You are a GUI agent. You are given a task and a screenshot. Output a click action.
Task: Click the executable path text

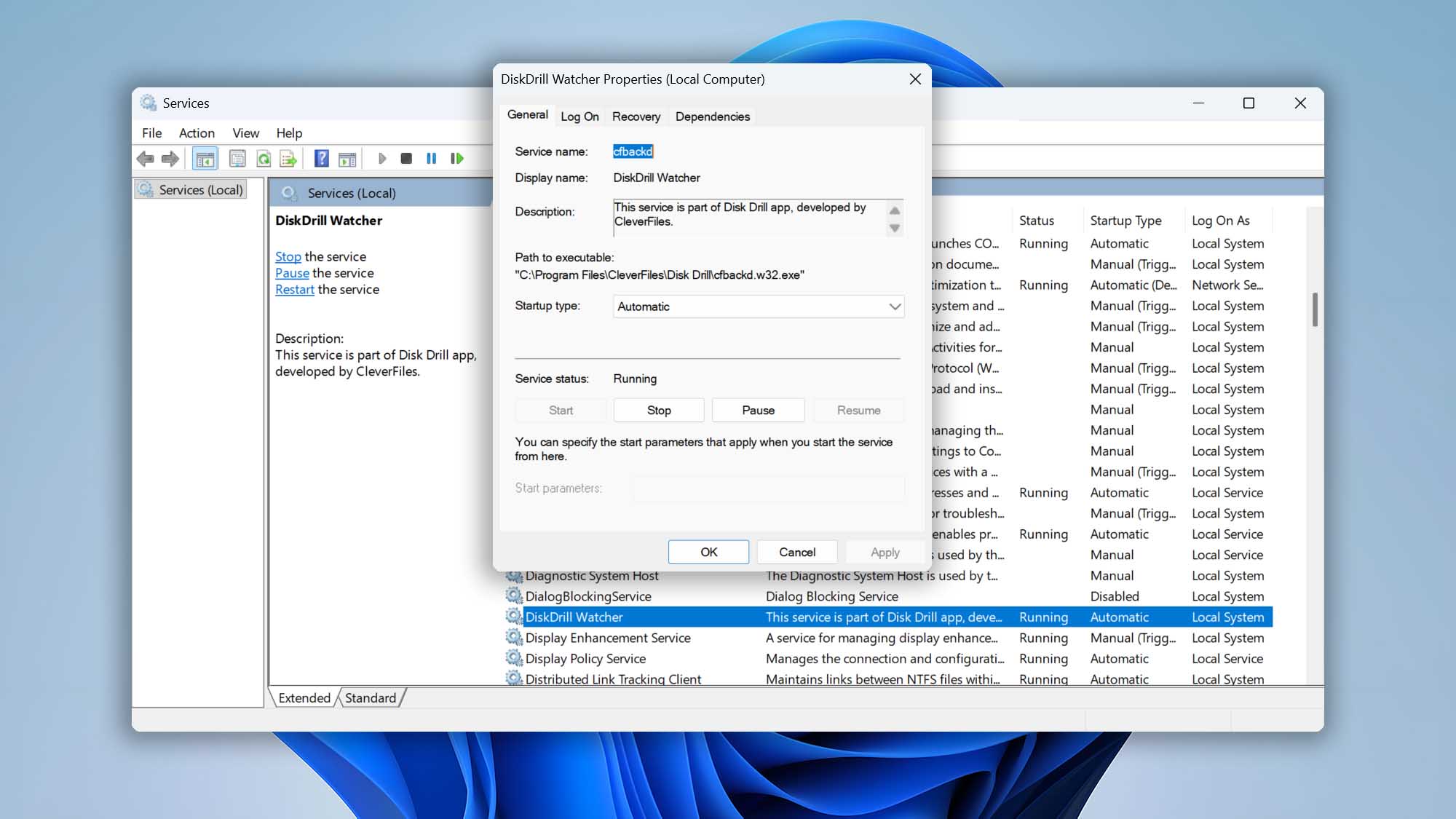point(660,274)
